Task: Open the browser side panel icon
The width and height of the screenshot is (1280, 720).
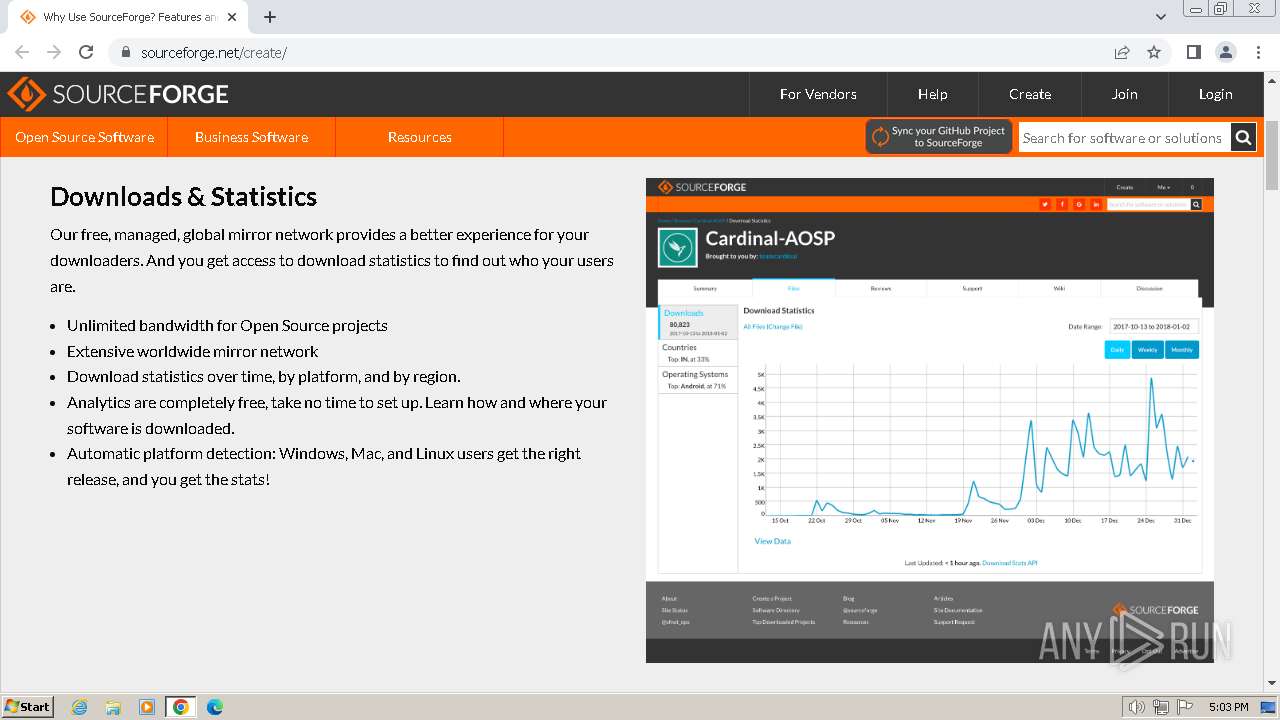Action: 1193,52
